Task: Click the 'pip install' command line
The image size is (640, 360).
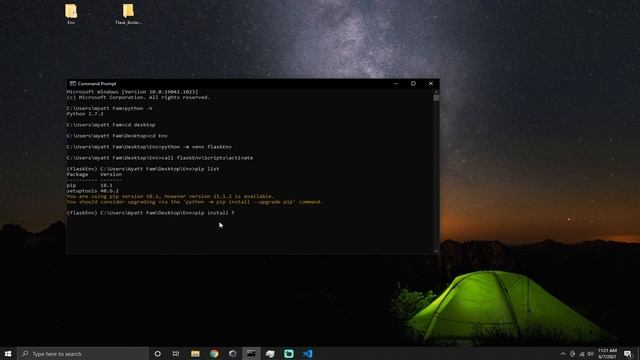Action: pos(150,213)
